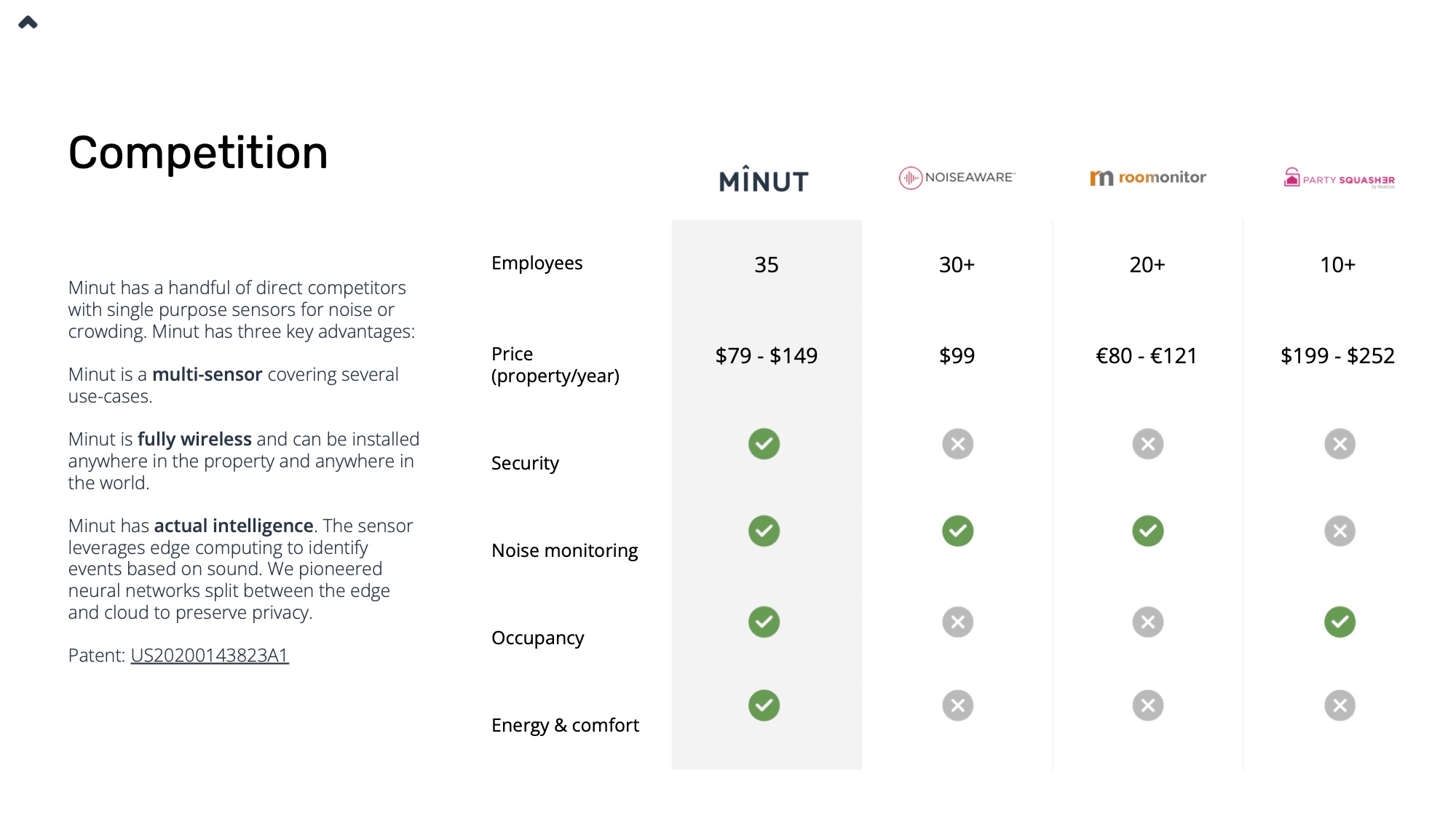Click Roomonitor's green Noise monitoring checkmark
This screenshot has width=1456, height=819.
pos(1147,531)
